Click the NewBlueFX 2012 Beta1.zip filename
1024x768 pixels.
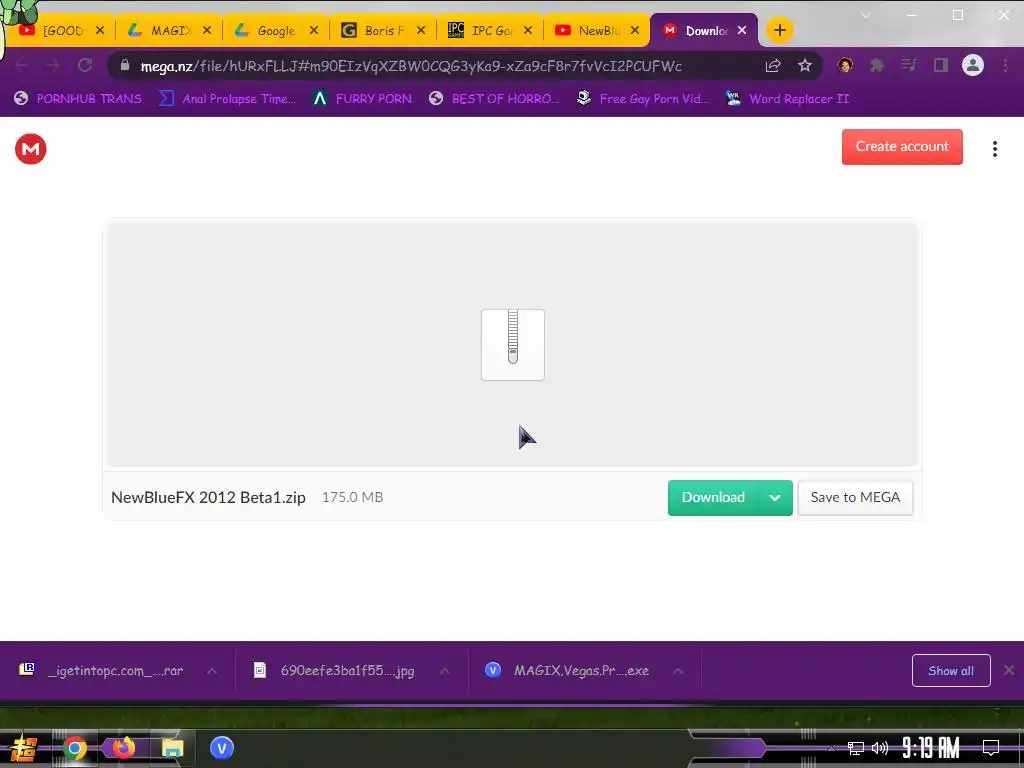coord(208,498)
